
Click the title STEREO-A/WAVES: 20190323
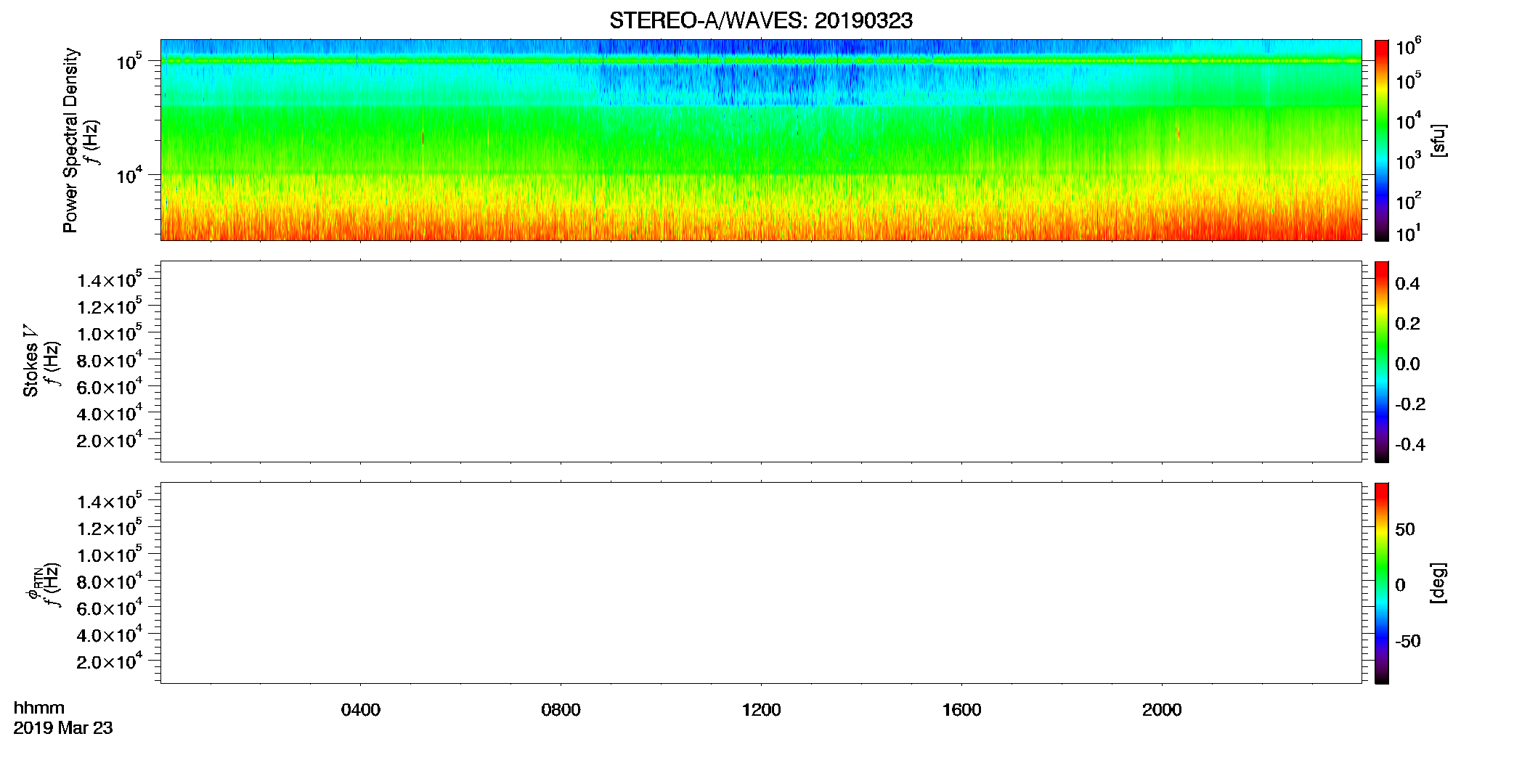pos(760,20)
